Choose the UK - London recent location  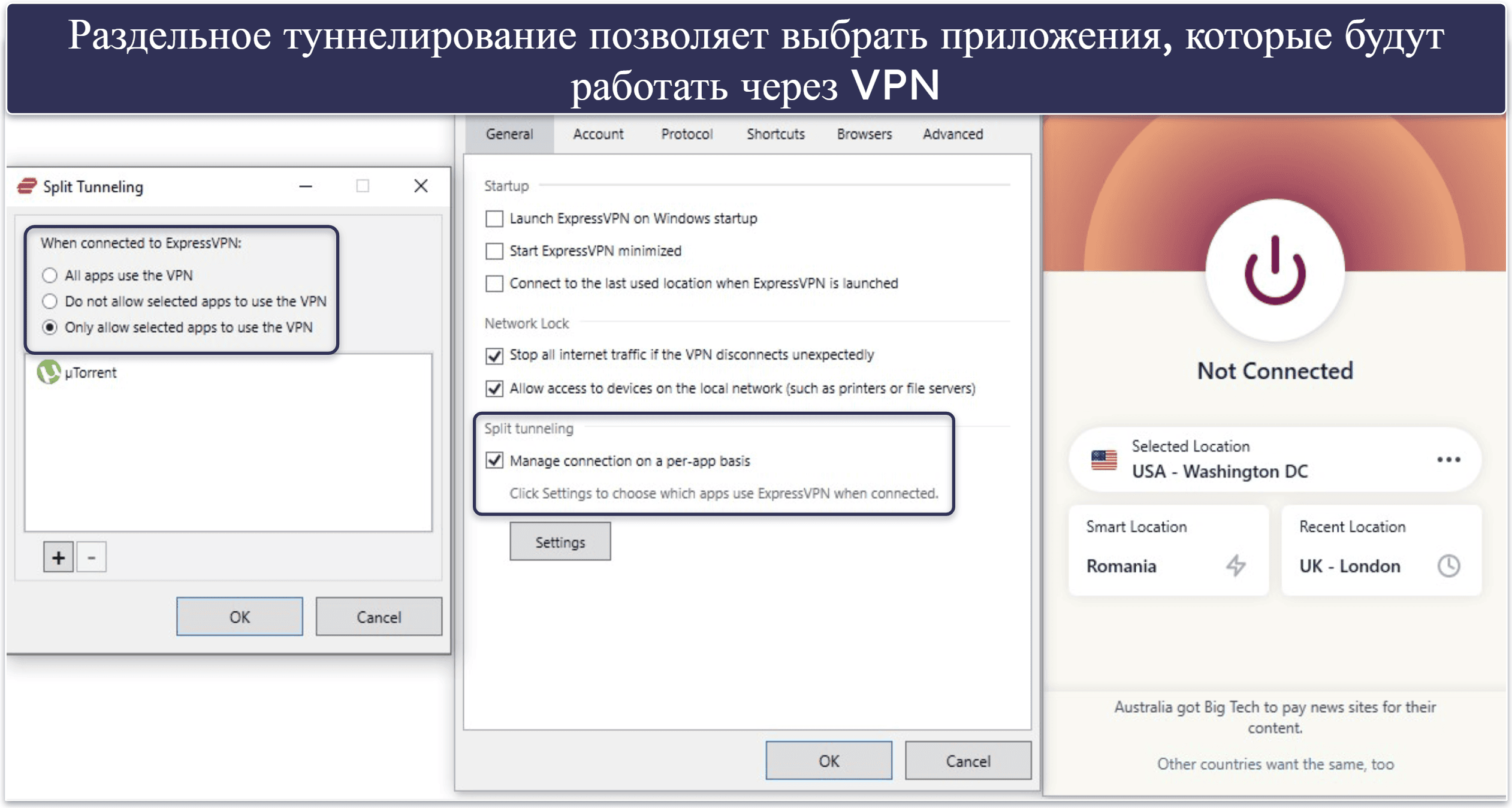coord(1381,550)
